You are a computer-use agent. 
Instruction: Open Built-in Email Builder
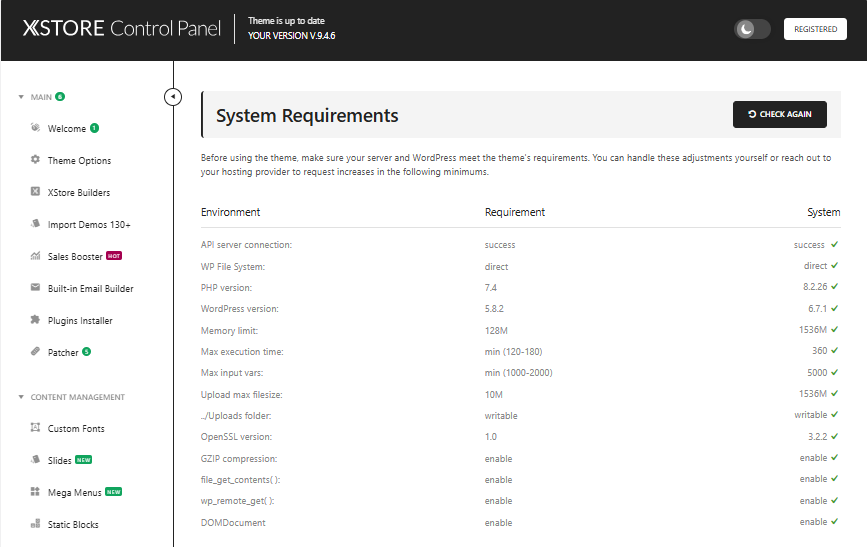[91, 289]
